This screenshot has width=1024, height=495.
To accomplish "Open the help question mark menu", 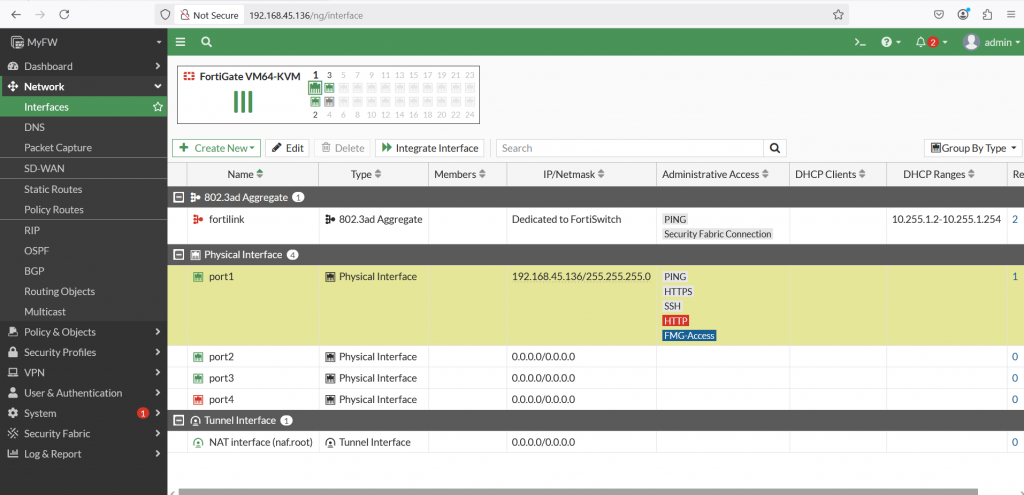I will (891, 42).
